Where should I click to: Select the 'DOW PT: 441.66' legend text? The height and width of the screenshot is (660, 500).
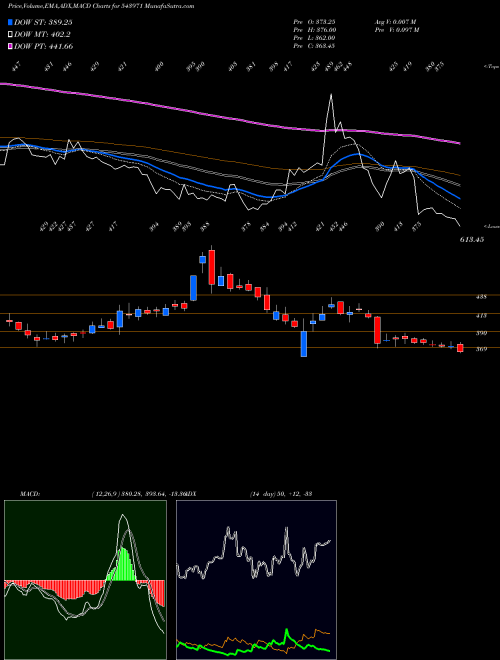[43, 46]
